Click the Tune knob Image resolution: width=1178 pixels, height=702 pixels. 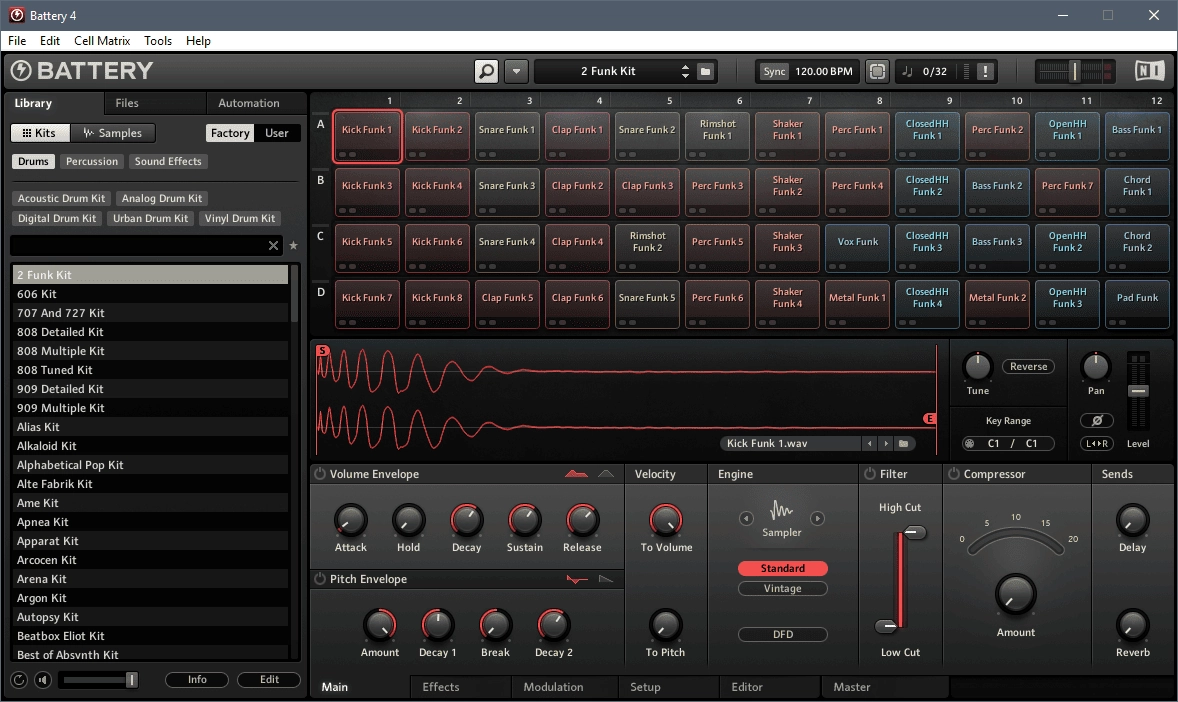[977, 366]
